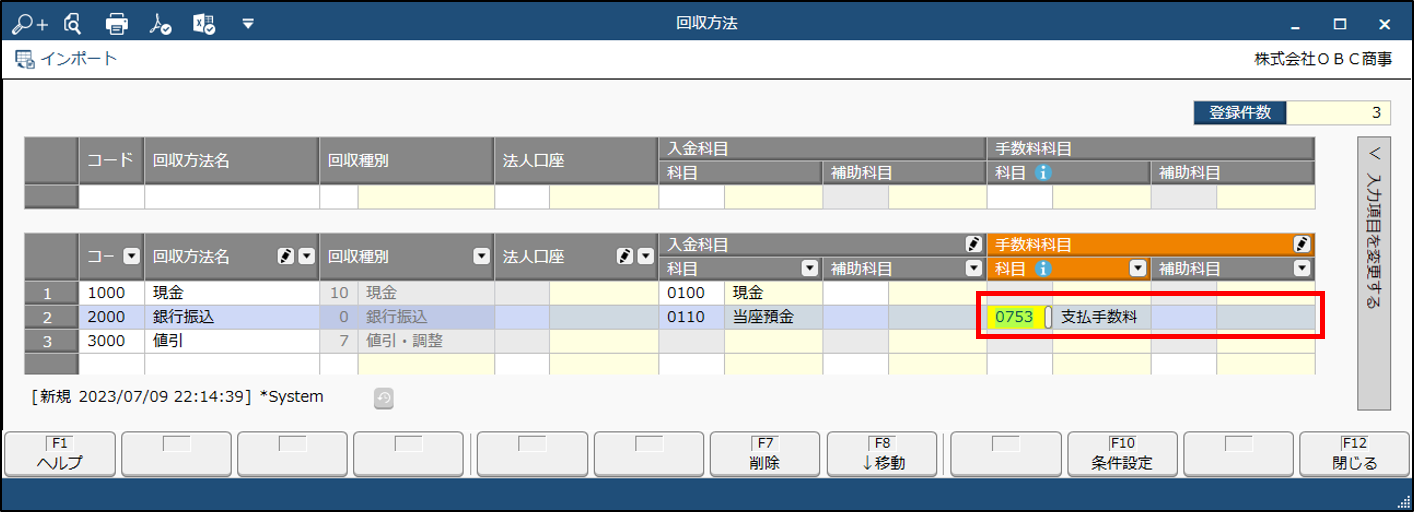Click code cell 2000
Screen dimensions: 1414x512
tap(111, 317)
